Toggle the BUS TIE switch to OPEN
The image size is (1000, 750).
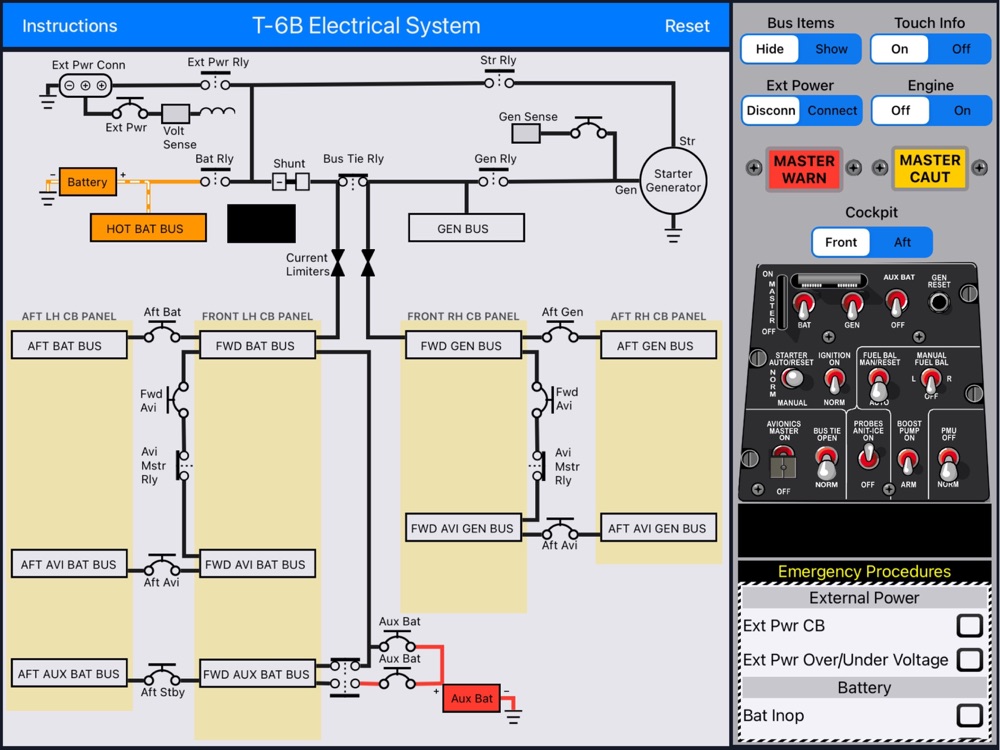click(x=827, y=463)
